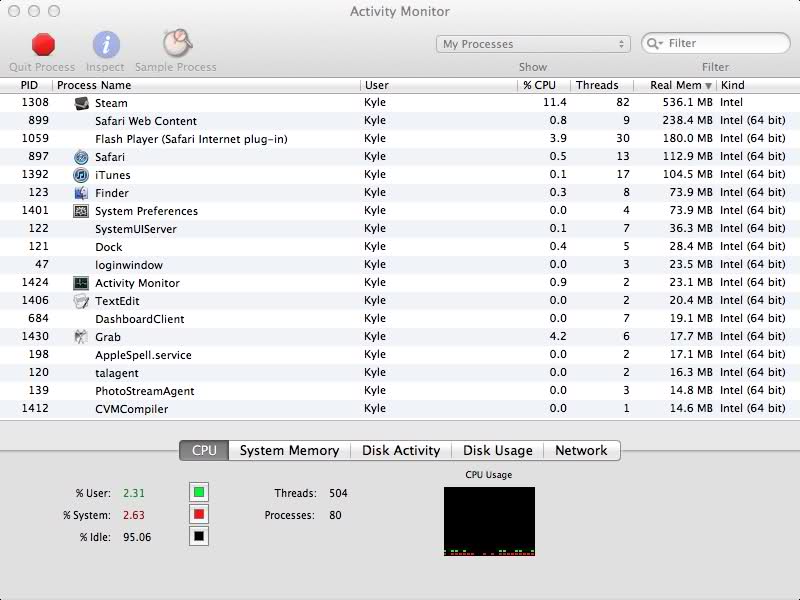Sort by Threads column header
The width and height of the screenshot is (800, 600).
pyautogui.click(x=597, y=85)
